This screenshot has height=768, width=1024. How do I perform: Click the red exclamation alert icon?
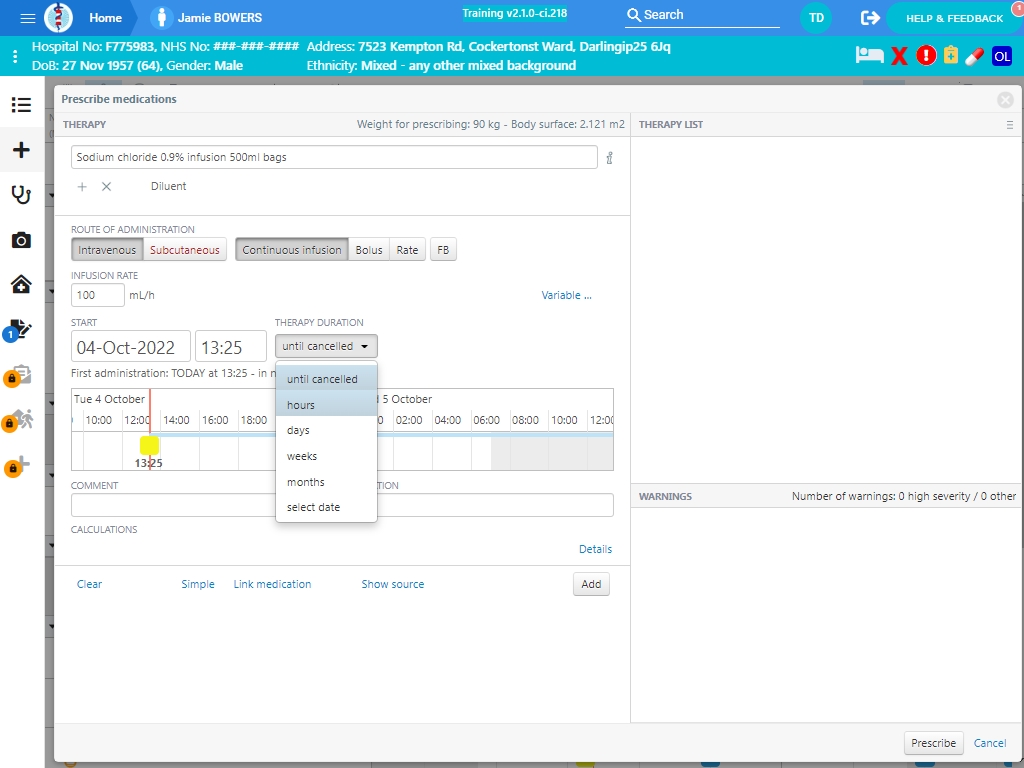(x=926, y=56)
